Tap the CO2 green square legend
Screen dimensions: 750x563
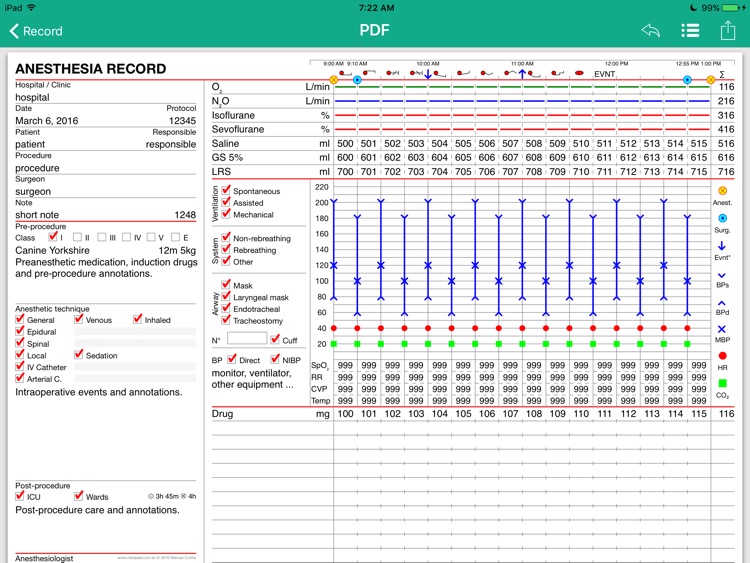click(x=722, y=383)
